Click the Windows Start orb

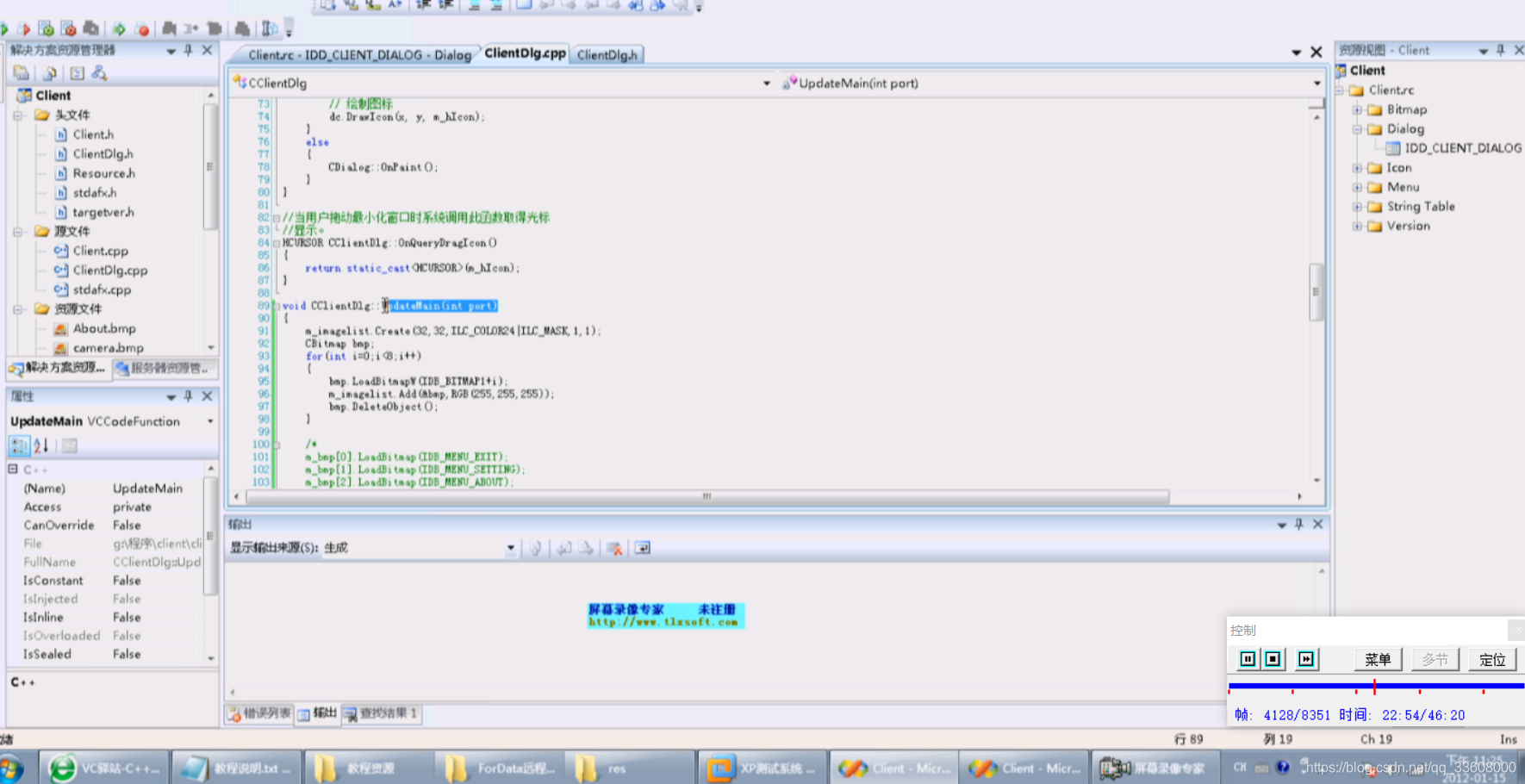11,768
